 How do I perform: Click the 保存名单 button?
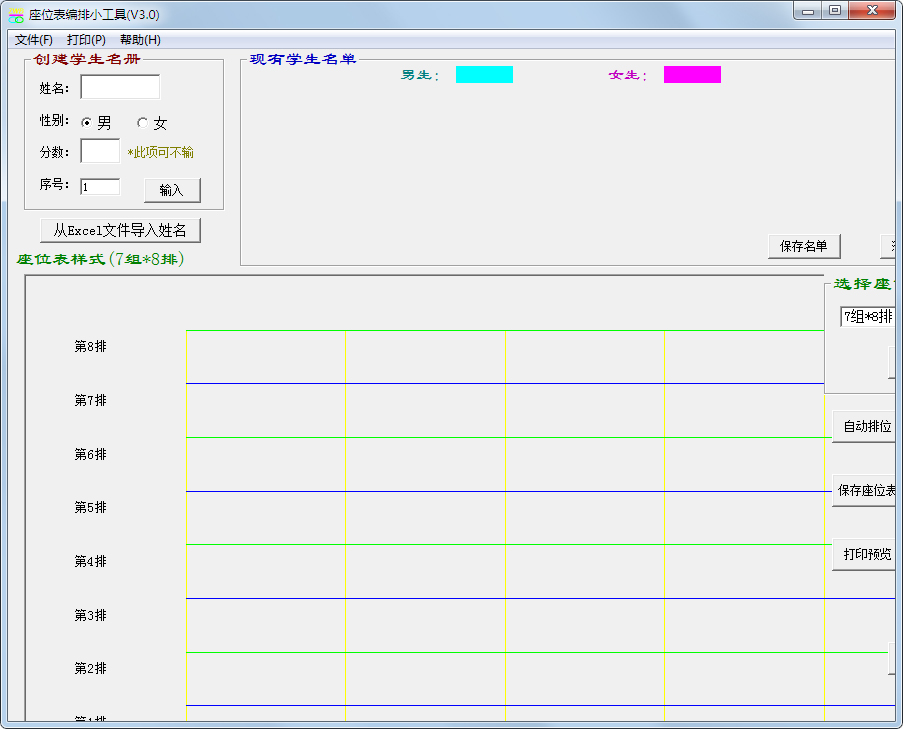click(x=804, y=246)
